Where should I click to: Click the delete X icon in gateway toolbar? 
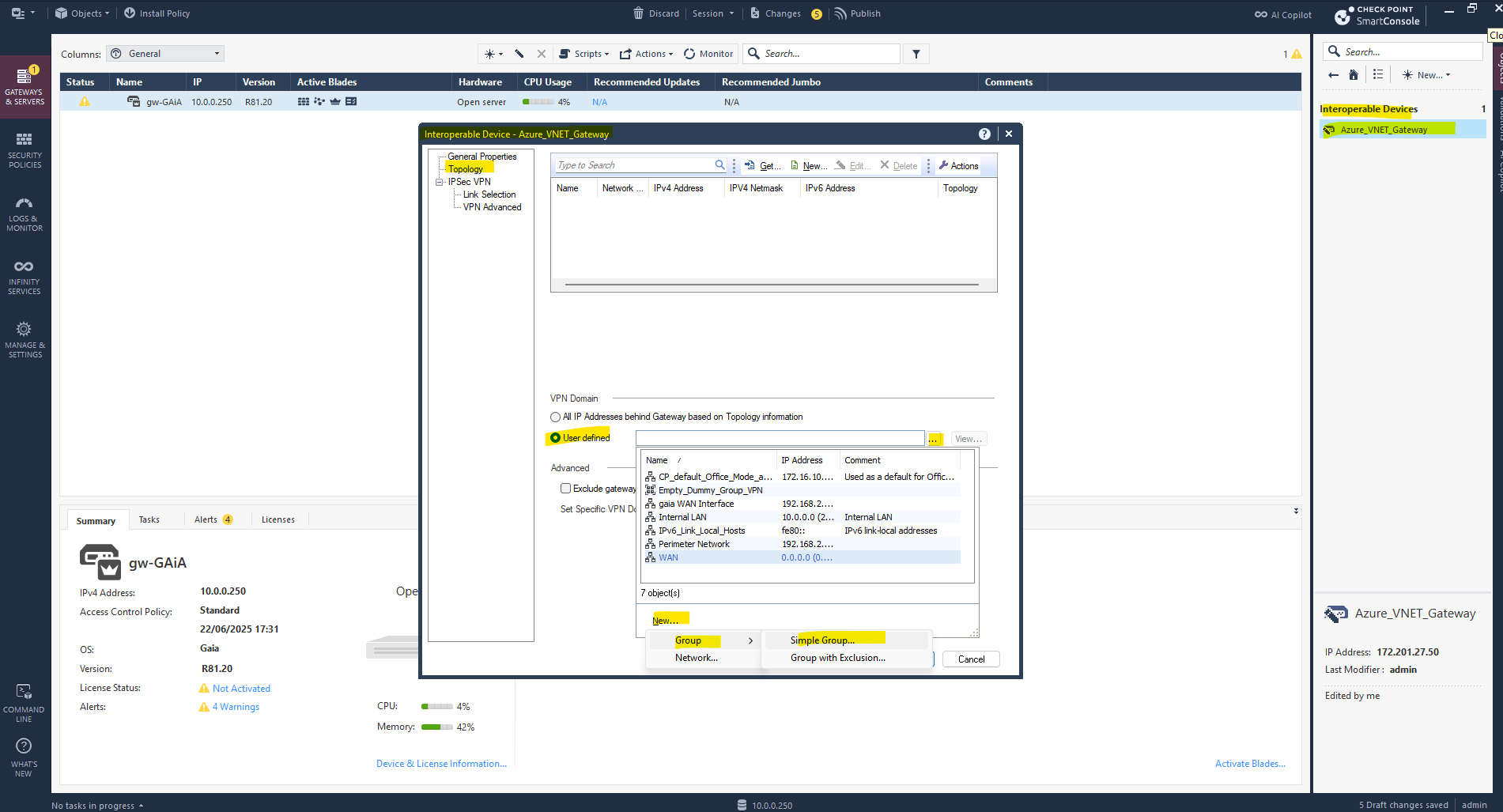click(542, 54)
